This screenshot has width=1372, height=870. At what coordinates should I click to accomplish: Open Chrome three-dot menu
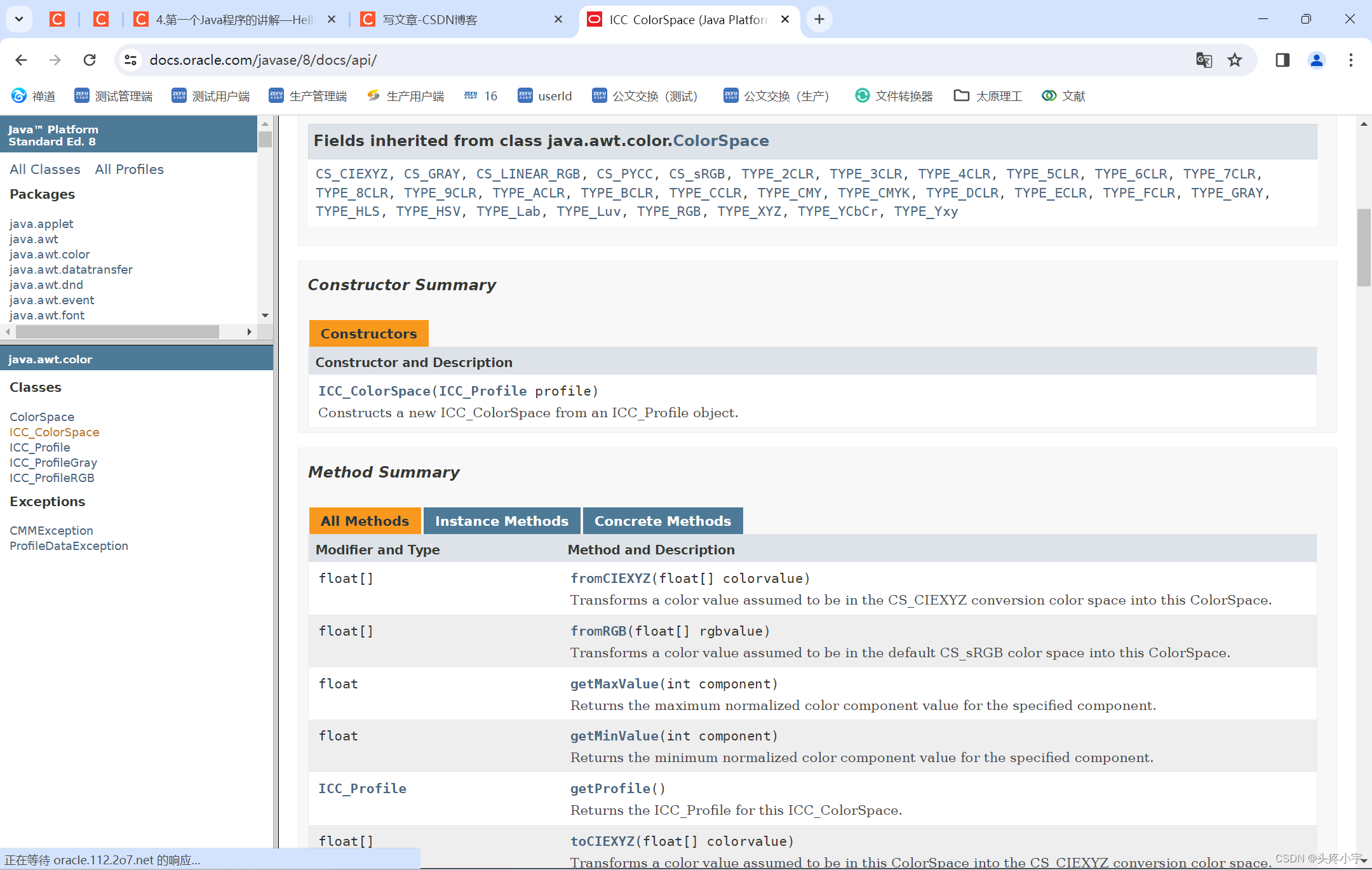1350,60
